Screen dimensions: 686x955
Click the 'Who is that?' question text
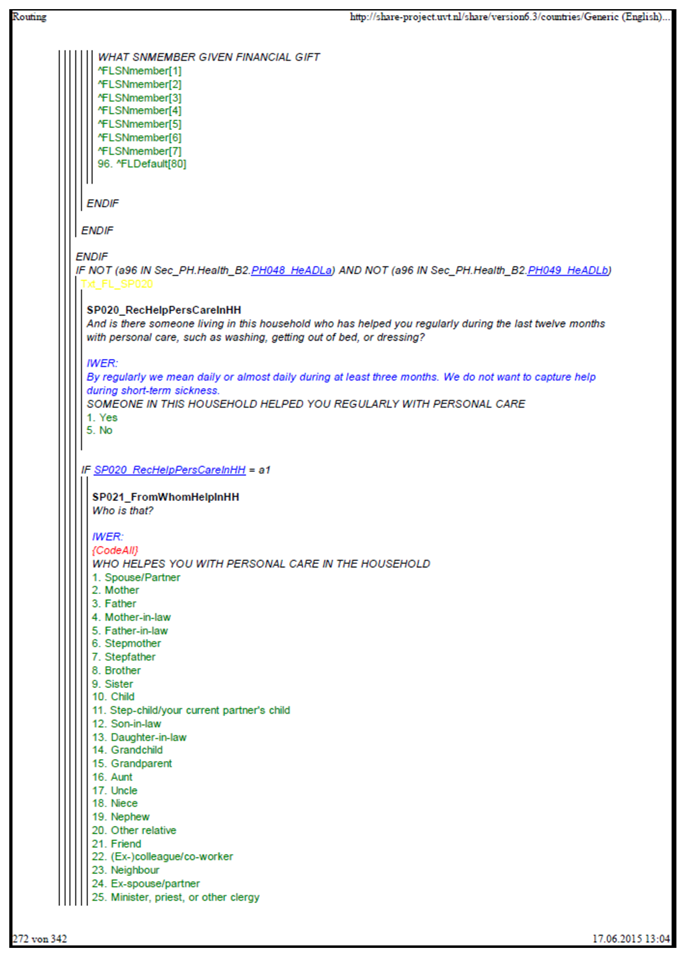click(x=122, y=510)
